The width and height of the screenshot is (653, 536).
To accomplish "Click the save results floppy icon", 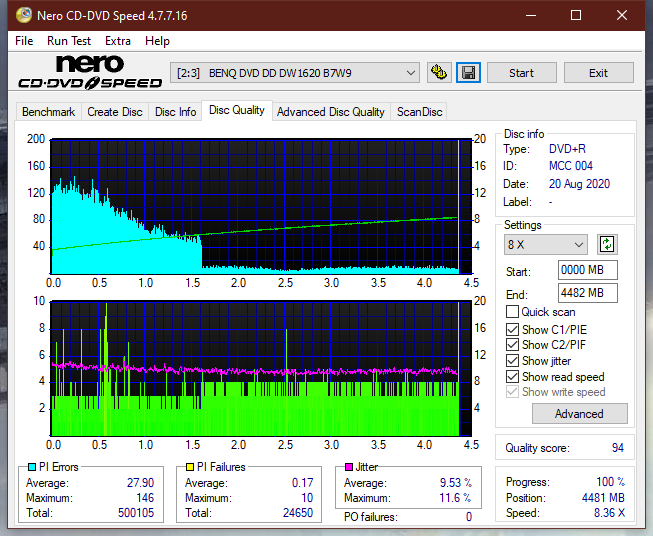I will point(468,73).
